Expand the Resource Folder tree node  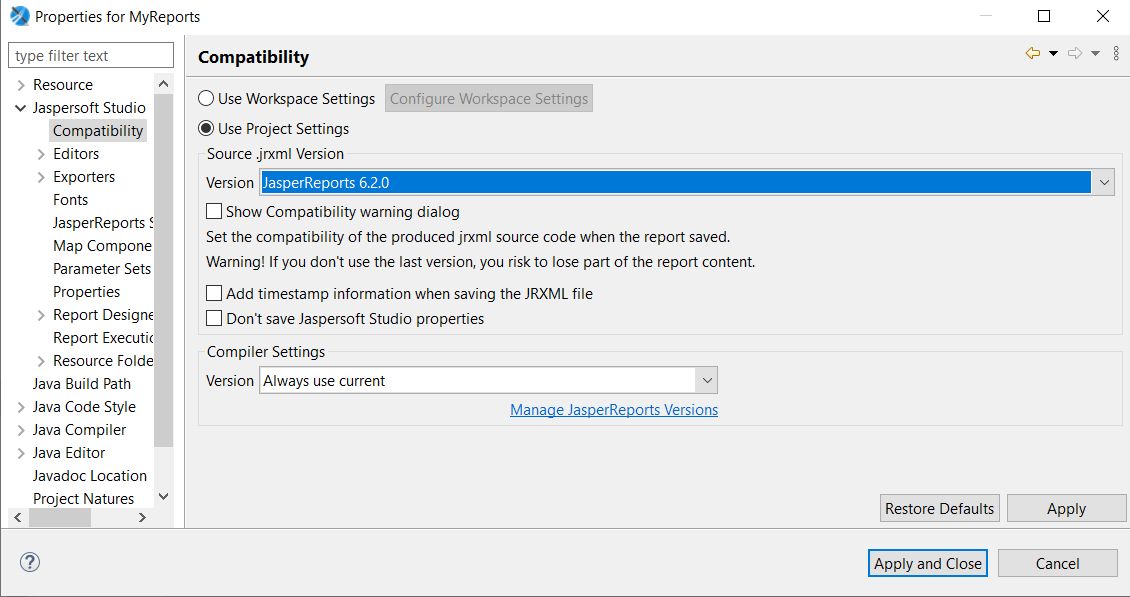[41, 361]
